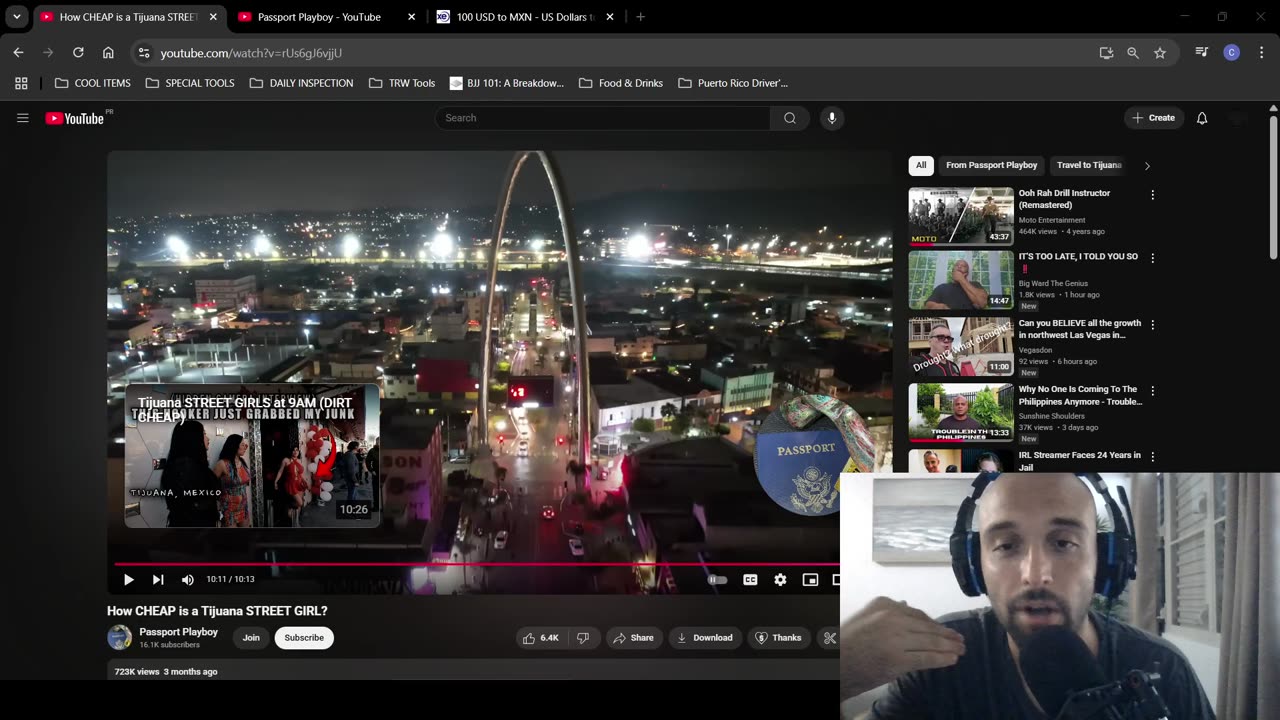Reload the current page
The height and width of the screenshot is (720, 1280).
click(78, 53)
